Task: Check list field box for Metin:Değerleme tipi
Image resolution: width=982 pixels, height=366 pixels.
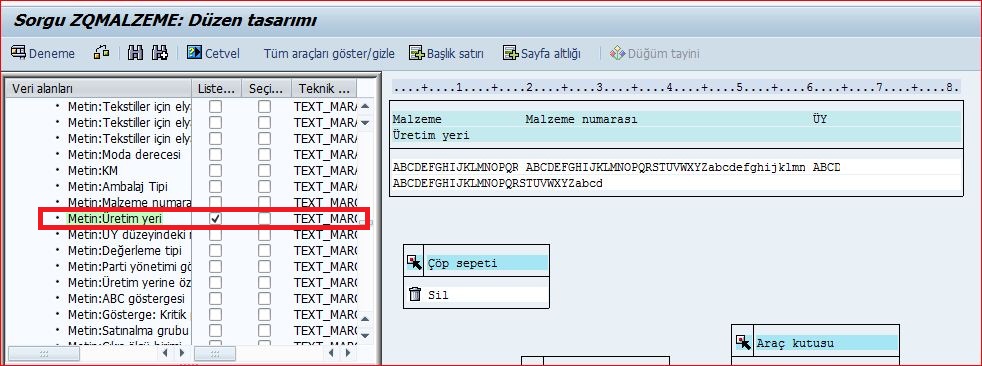Action: (x=215, y=251)
